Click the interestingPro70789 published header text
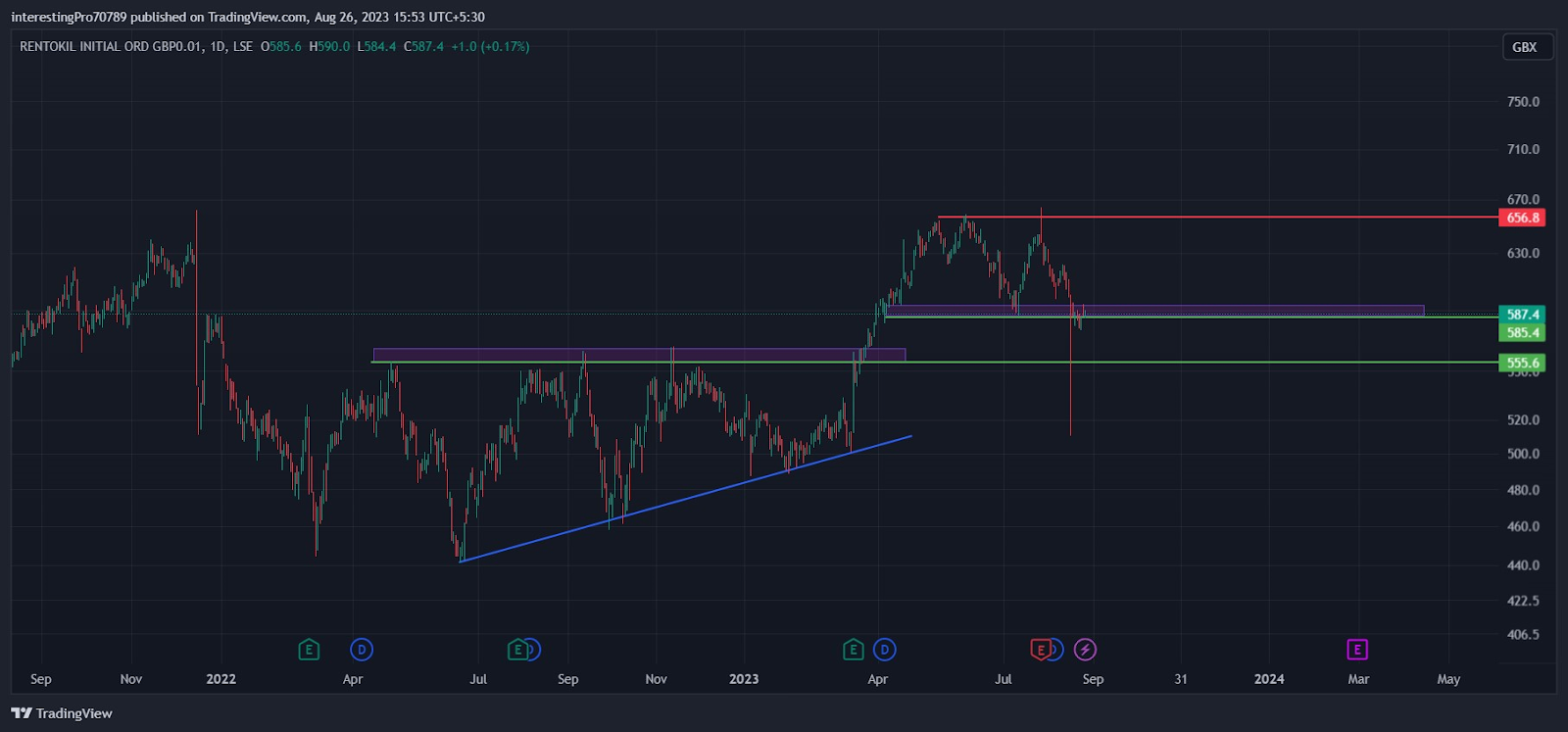Screen dimensions: 1568x732 click(248, 17)
